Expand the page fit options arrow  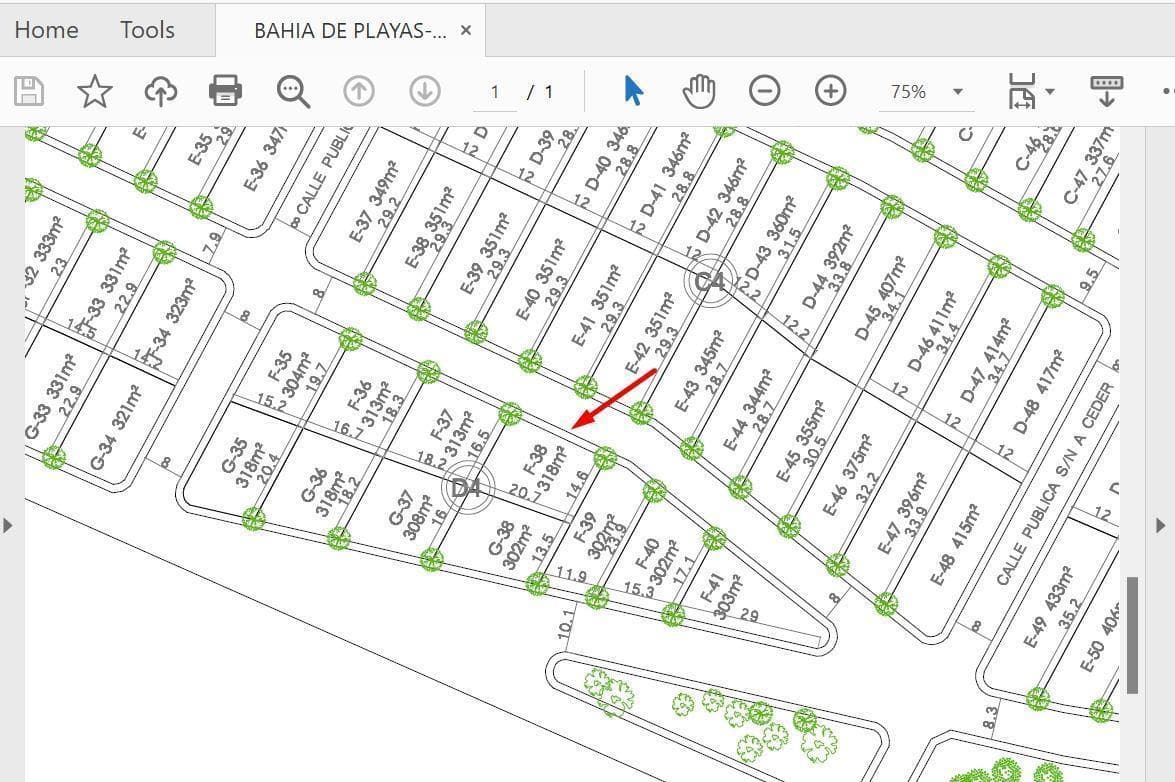point(1050,92)
